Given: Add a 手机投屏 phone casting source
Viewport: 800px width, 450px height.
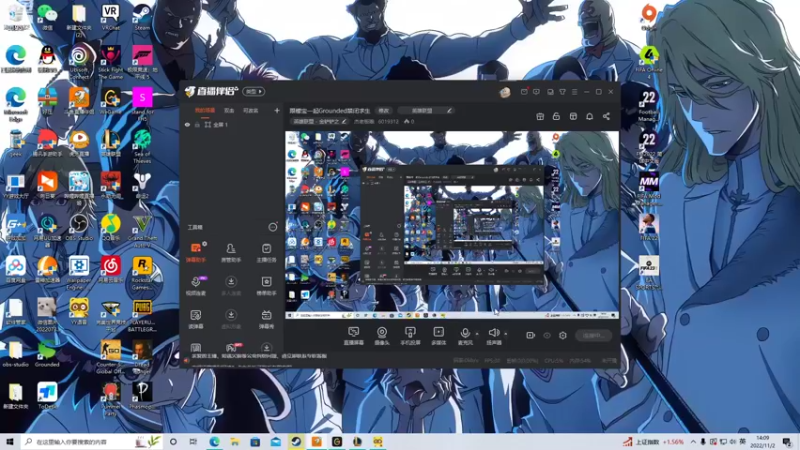Looking at the screenshot, I should point(410,336).
